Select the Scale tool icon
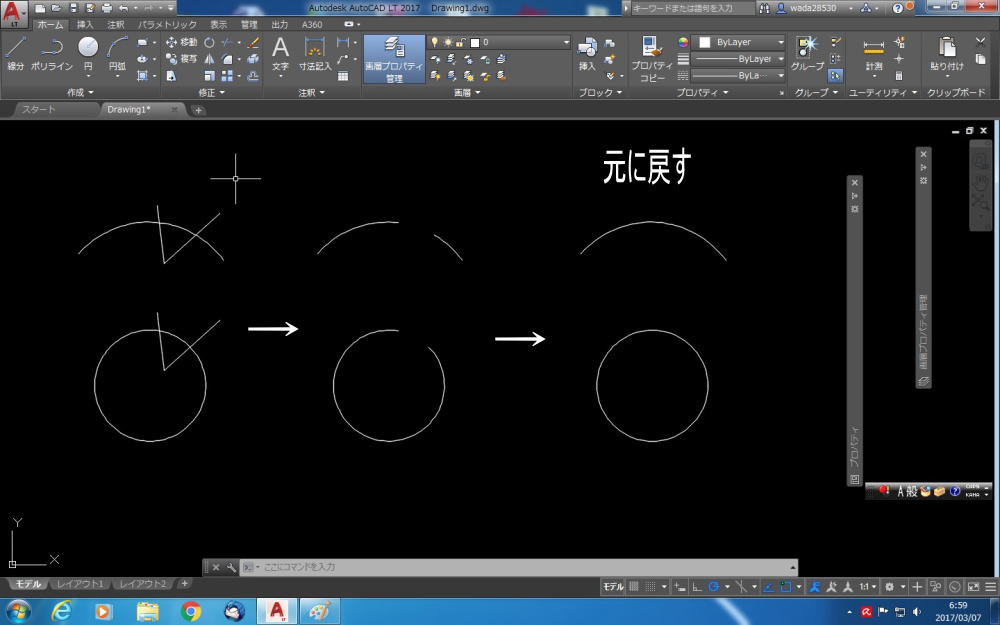 [x=209, y=75]
